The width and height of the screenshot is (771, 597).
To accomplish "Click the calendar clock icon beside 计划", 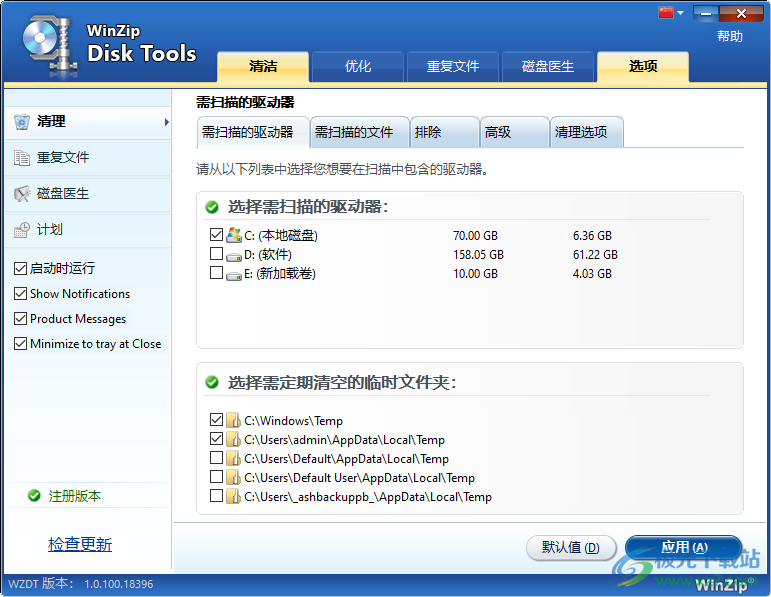I will (x=22, y=230).
